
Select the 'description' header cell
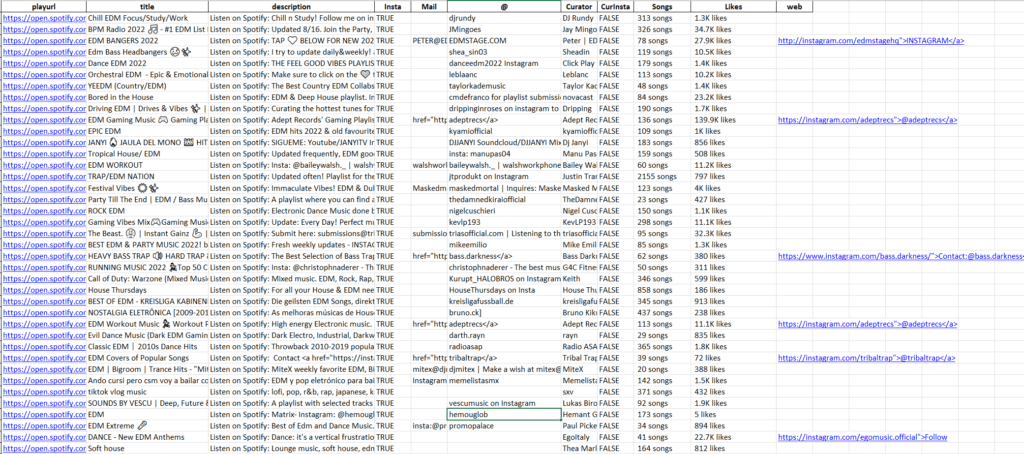[291, 6]
